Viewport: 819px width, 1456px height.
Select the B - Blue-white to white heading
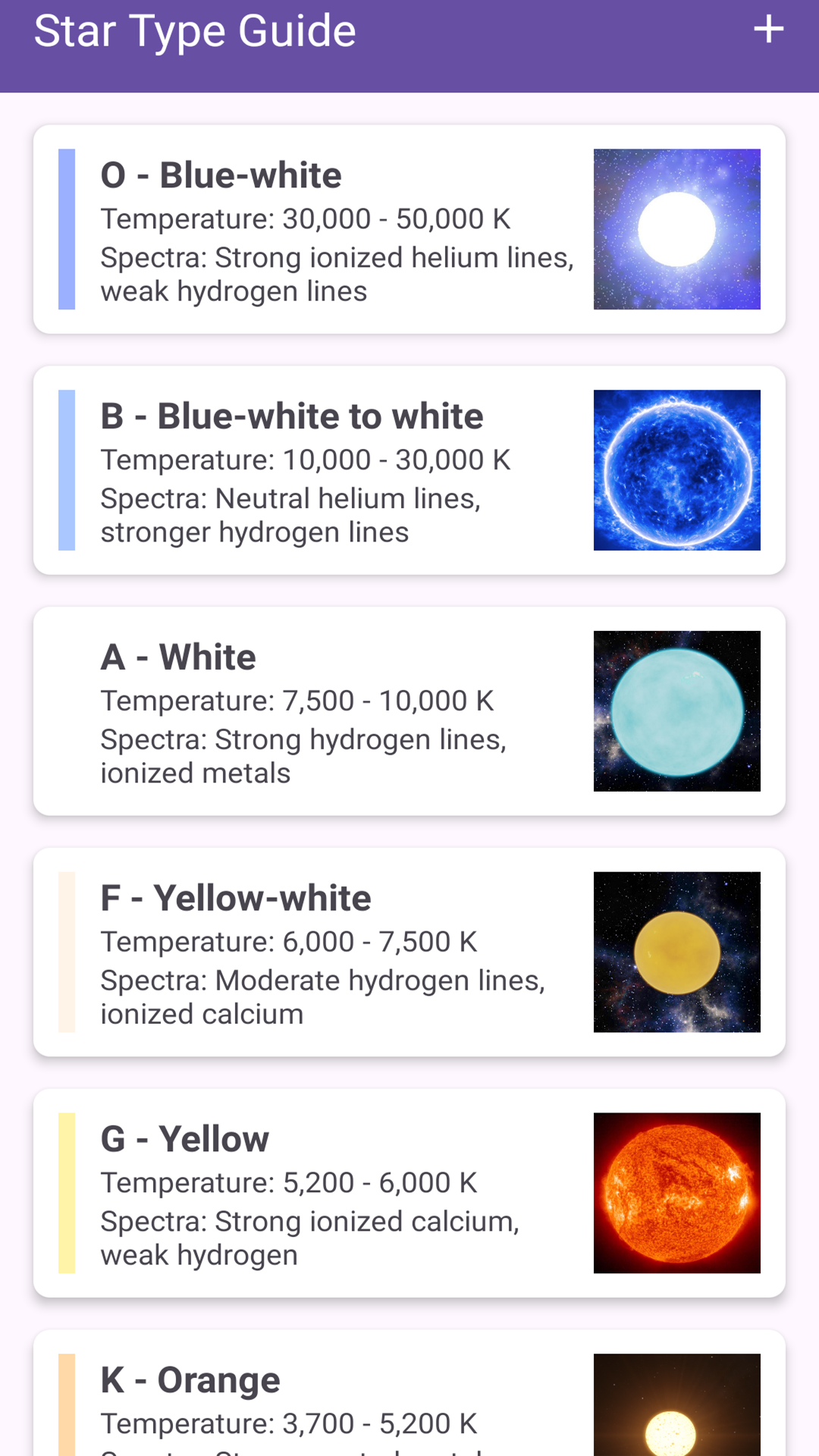click(x=292, y=416)
